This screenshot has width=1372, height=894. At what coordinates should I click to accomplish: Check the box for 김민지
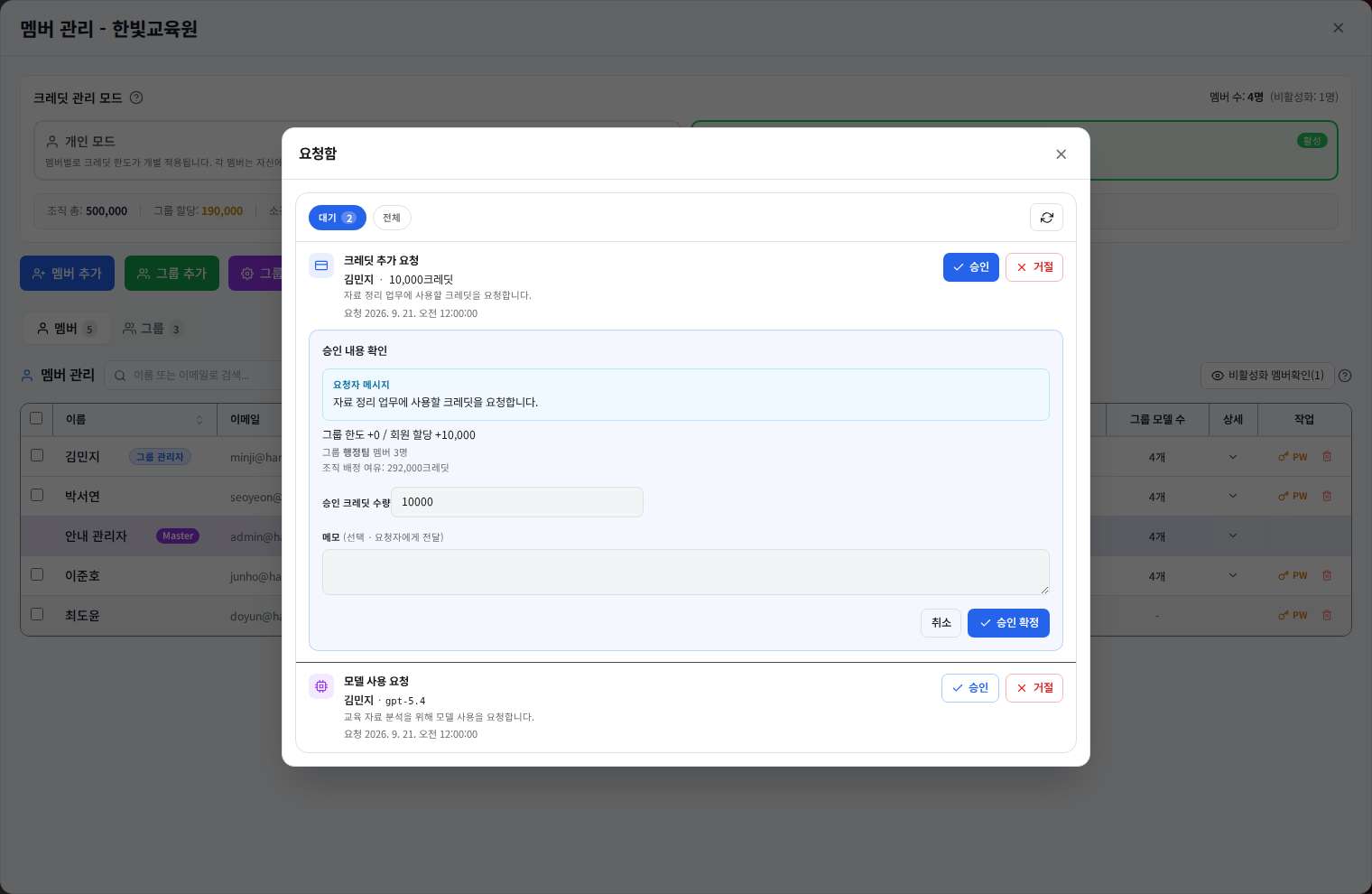[37, 455]
